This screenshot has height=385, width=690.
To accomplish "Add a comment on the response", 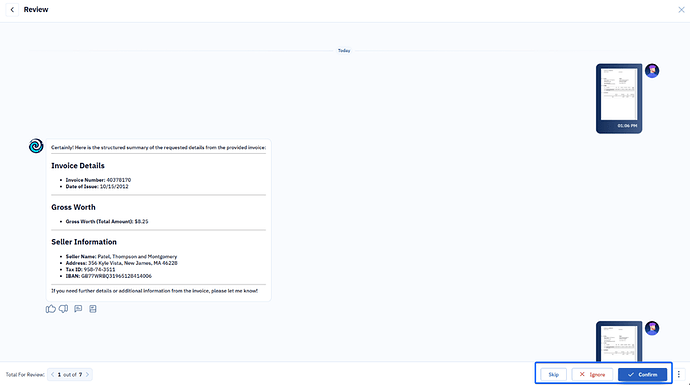I will point(78,309).
